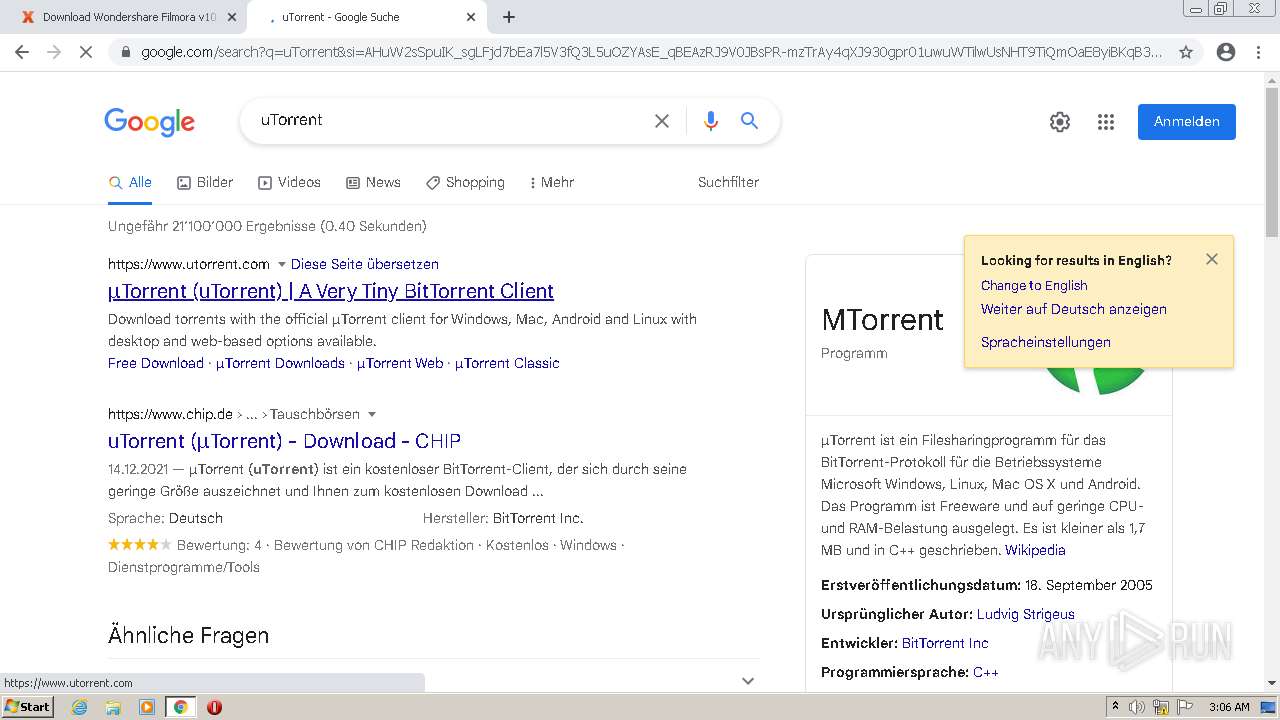The width and height of the screenshot is (1280, 720).
Task: Stop loading the current page
Action: click(x=86, y=52)
